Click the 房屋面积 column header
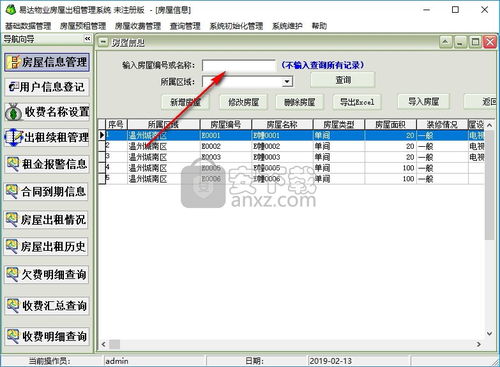This screenshot has width=500, height=367. 390,125
